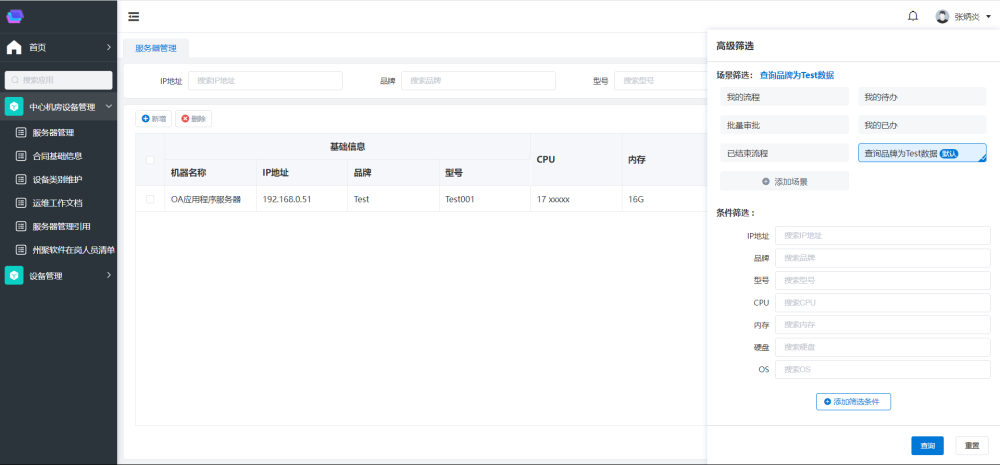Image resolution: width=1000 pixels, height=465 pixels.
Task: Toggle the sidebar collapse hamburger icon
Action: 134,16
